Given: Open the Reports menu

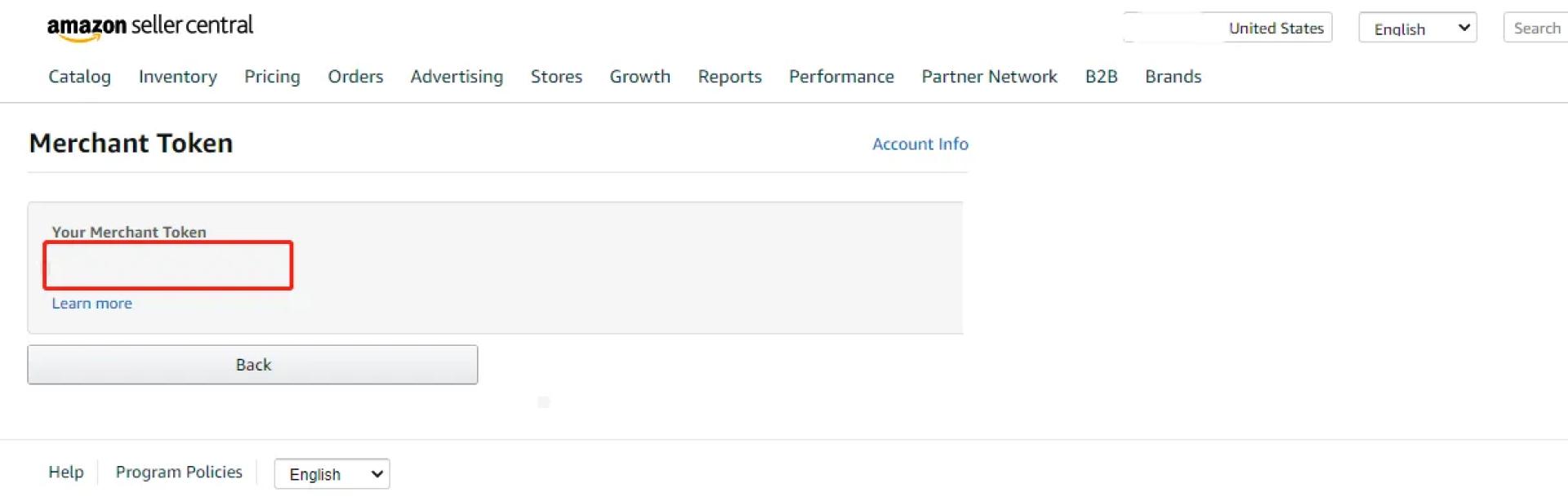Looking at the screenshot, I should tap(729, 77).
